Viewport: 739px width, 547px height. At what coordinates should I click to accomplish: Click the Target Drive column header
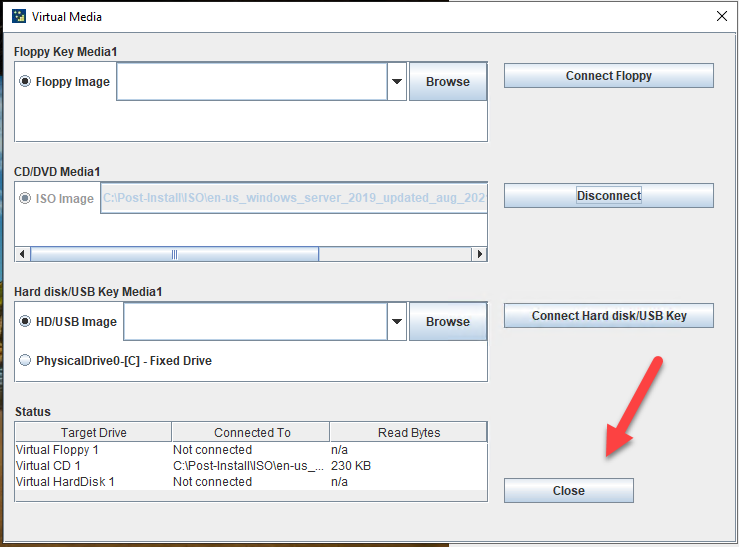click(x=93, y=432)
